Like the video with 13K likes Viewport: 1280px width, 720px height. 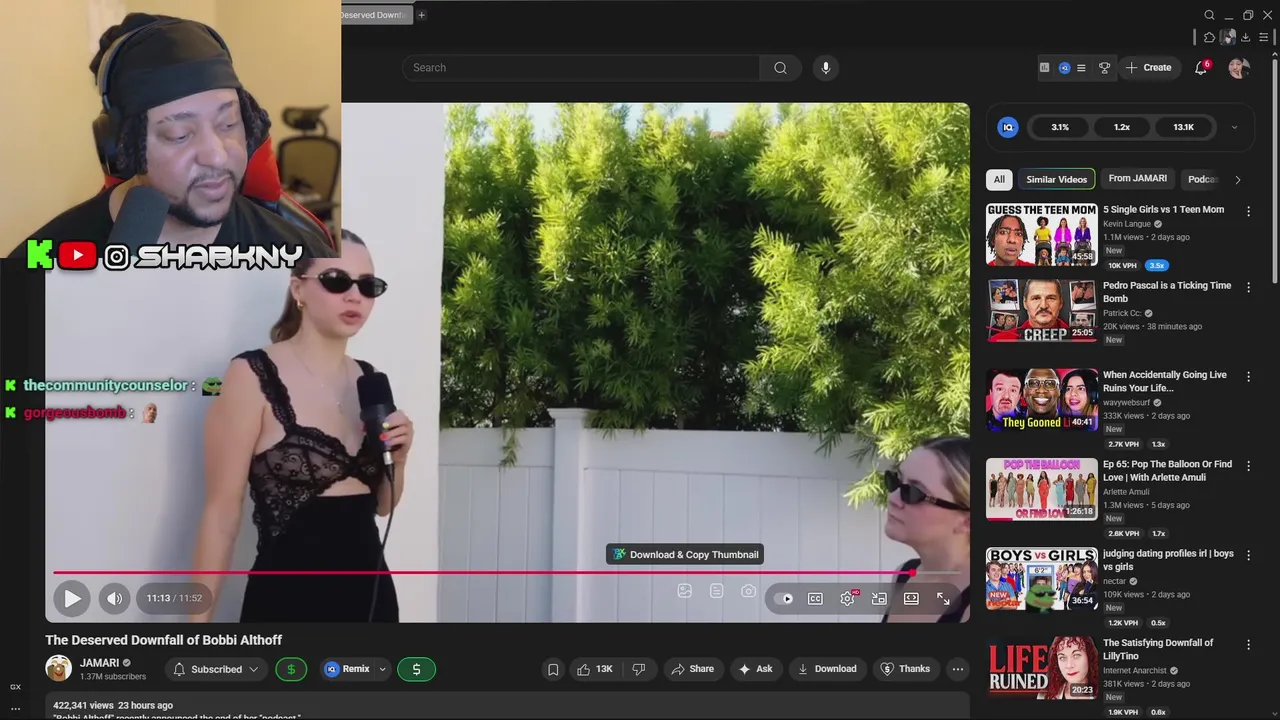point(593,669)
